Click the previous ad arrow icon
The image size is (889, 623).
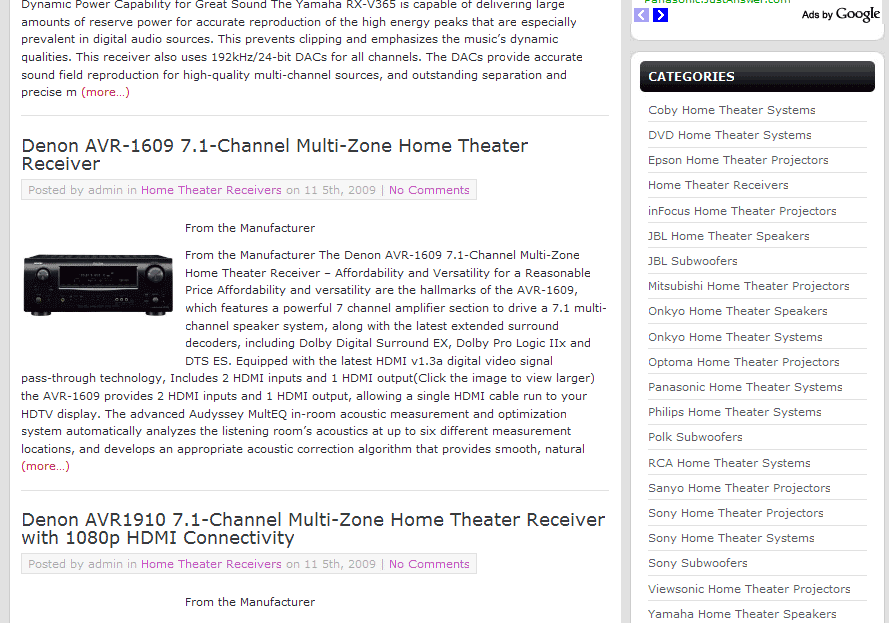641,15
